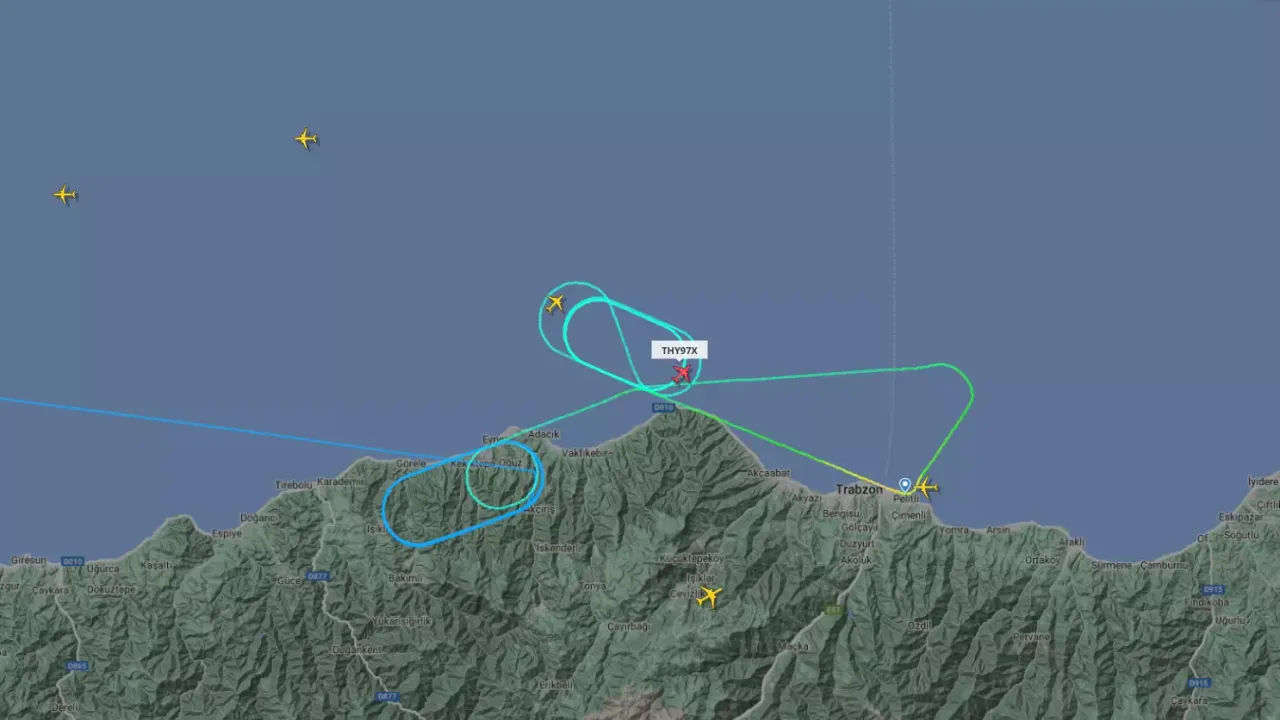Click the Tonya town label
The height and width of the screenshot is (720, 1280).
(592, 586)
